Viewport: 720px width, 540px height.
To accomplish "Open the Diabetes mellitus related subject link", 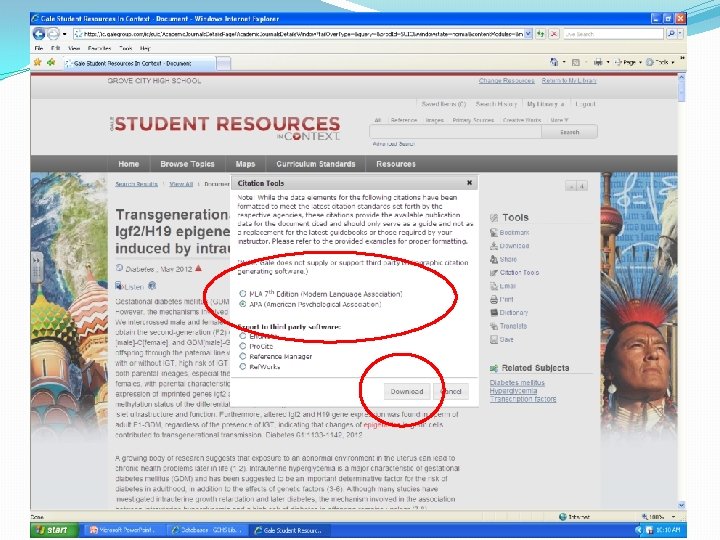I will point(517,382).
